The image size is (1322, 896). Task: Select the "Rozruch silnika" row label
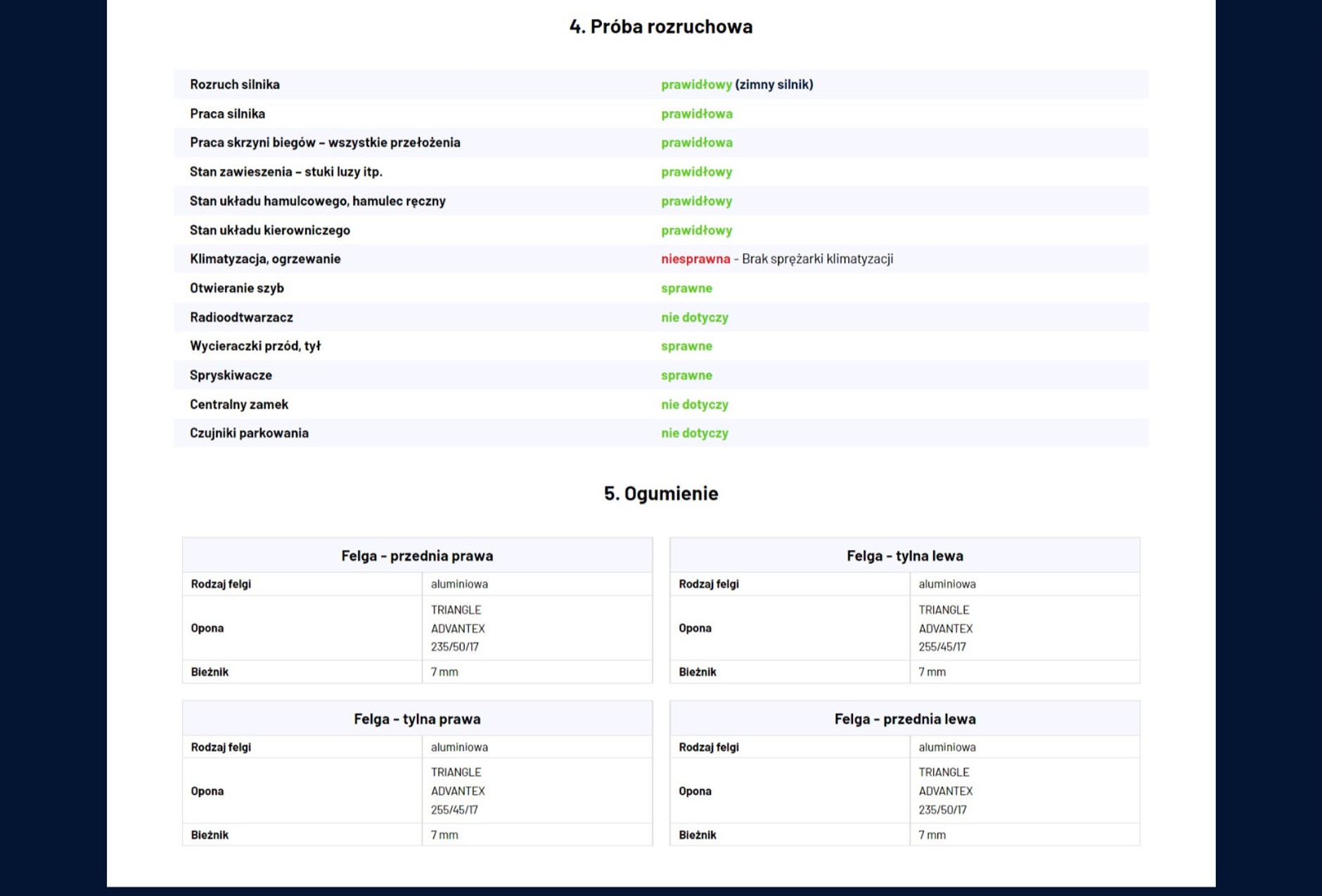[x=234, y=84]
